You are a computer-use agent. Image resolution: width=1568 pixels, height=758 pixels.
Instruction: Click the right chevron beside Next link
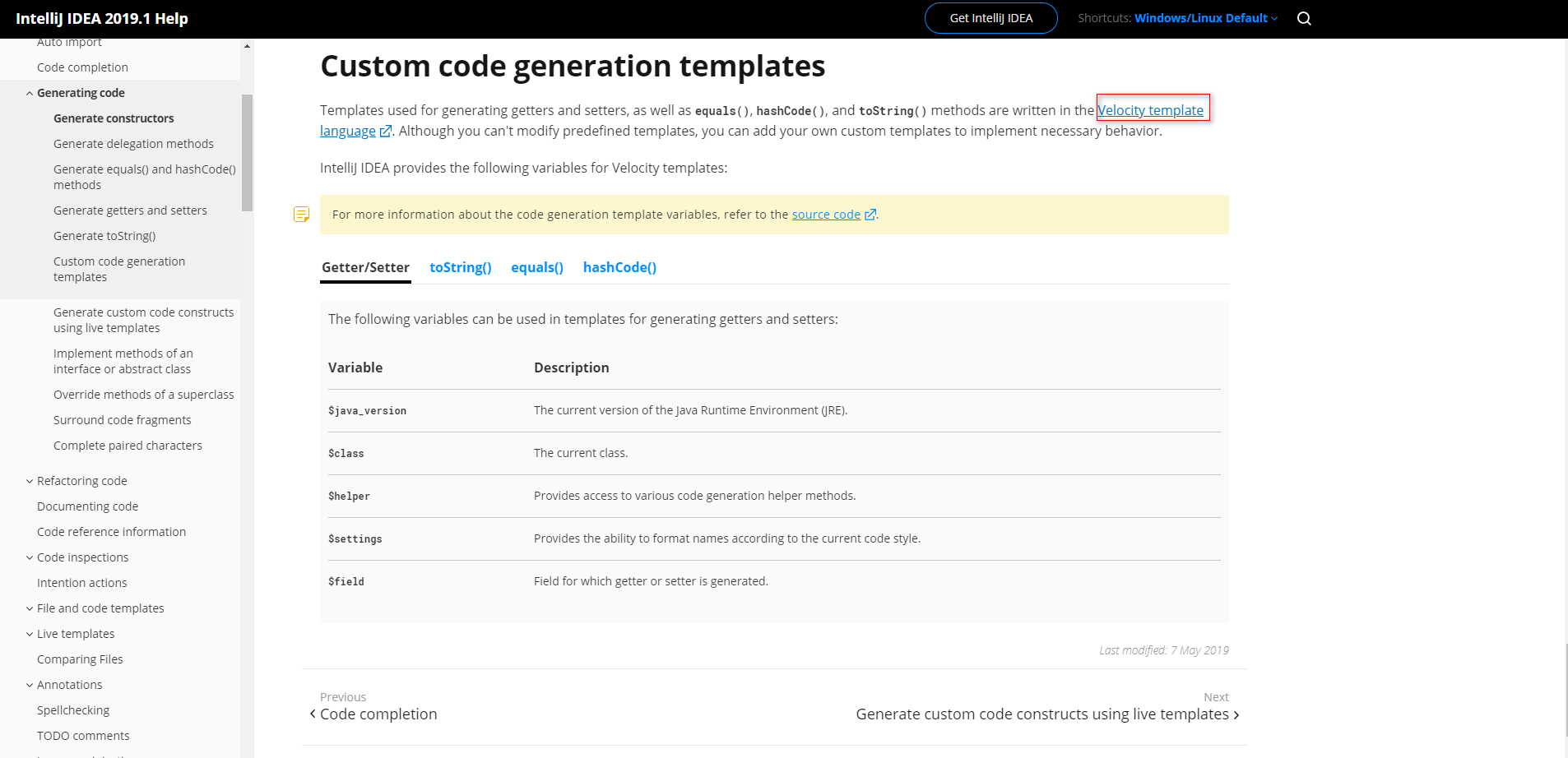(x=1235, y=714)
